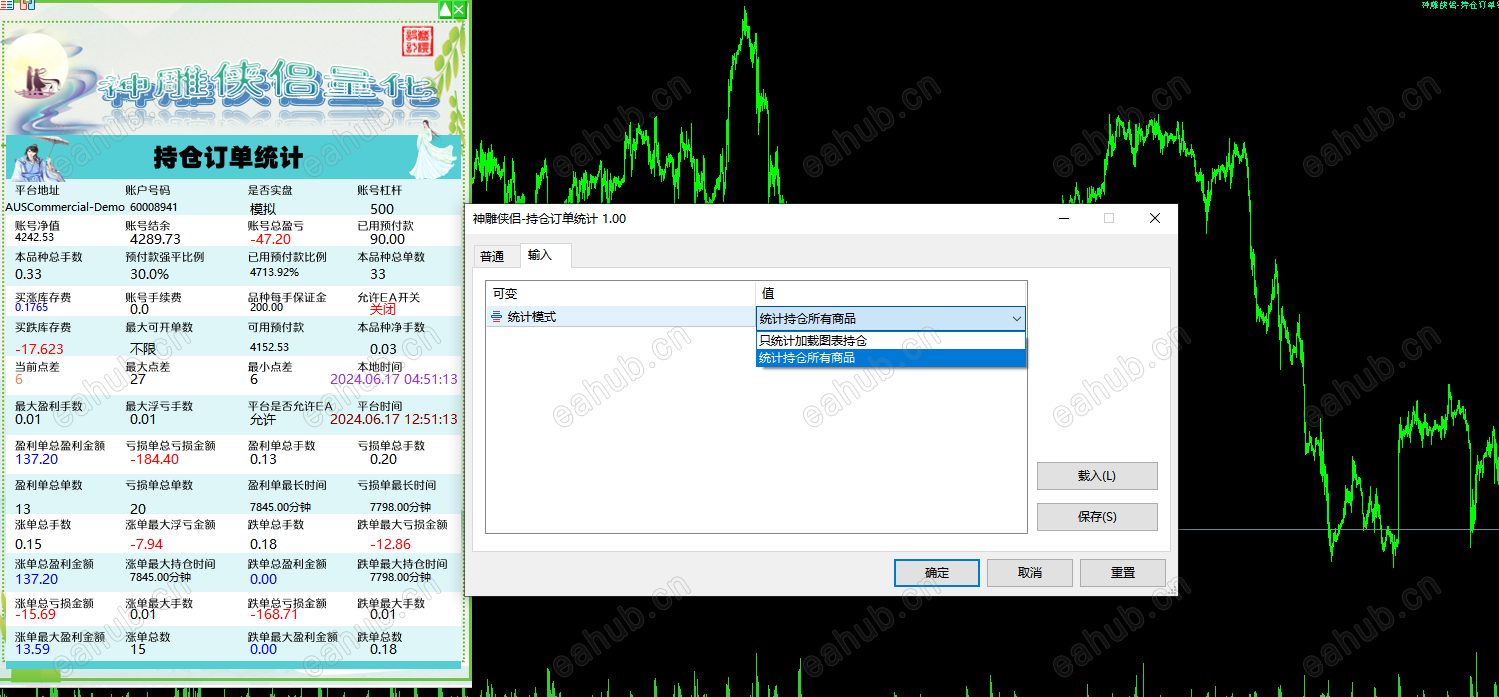Click buy max profit amount 13.59
The width and height of the screenshot is (1499, 697).
[x=32, y=649]
